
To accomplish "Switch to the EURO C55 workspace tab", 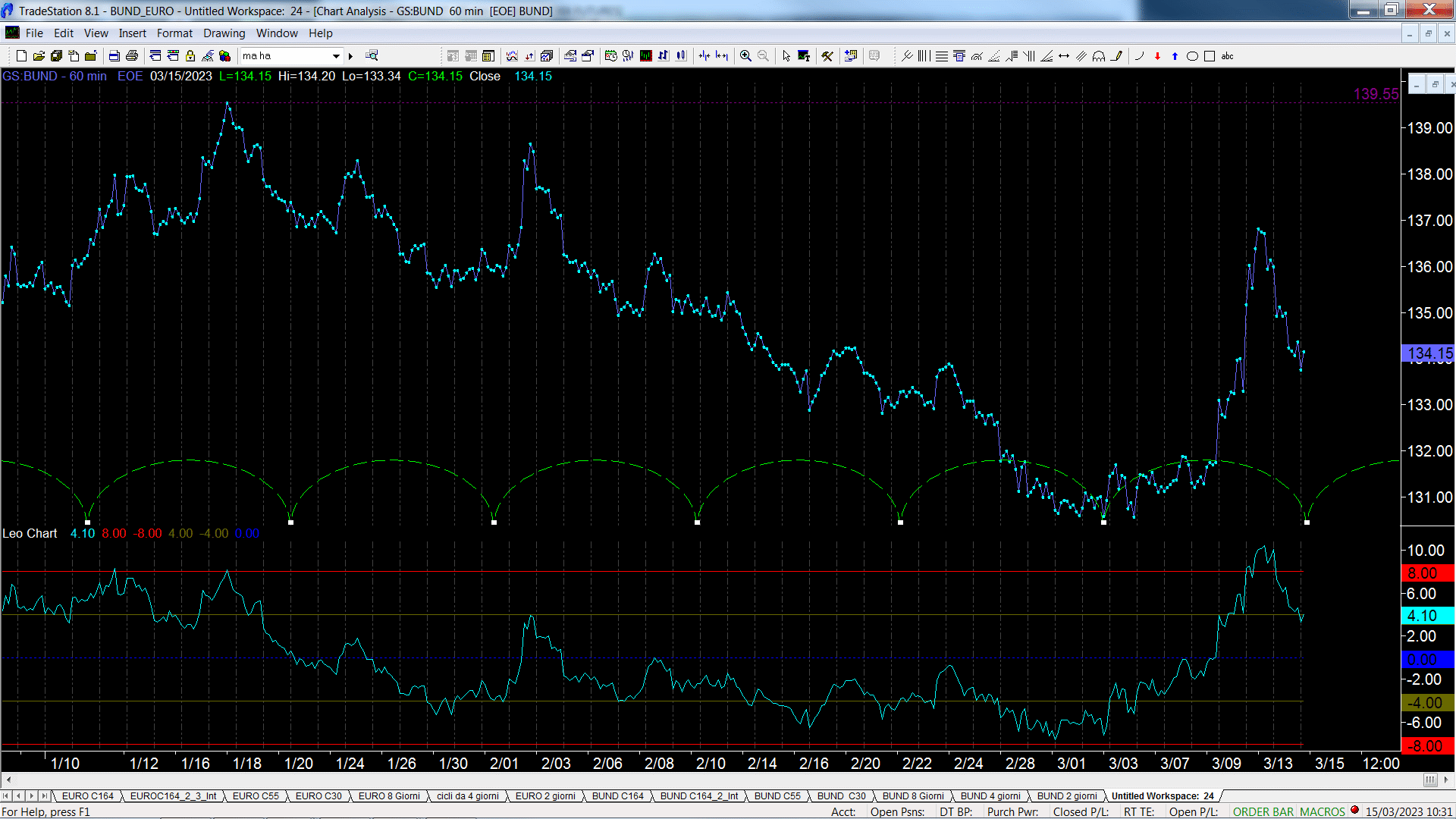I will pos(256,796).
